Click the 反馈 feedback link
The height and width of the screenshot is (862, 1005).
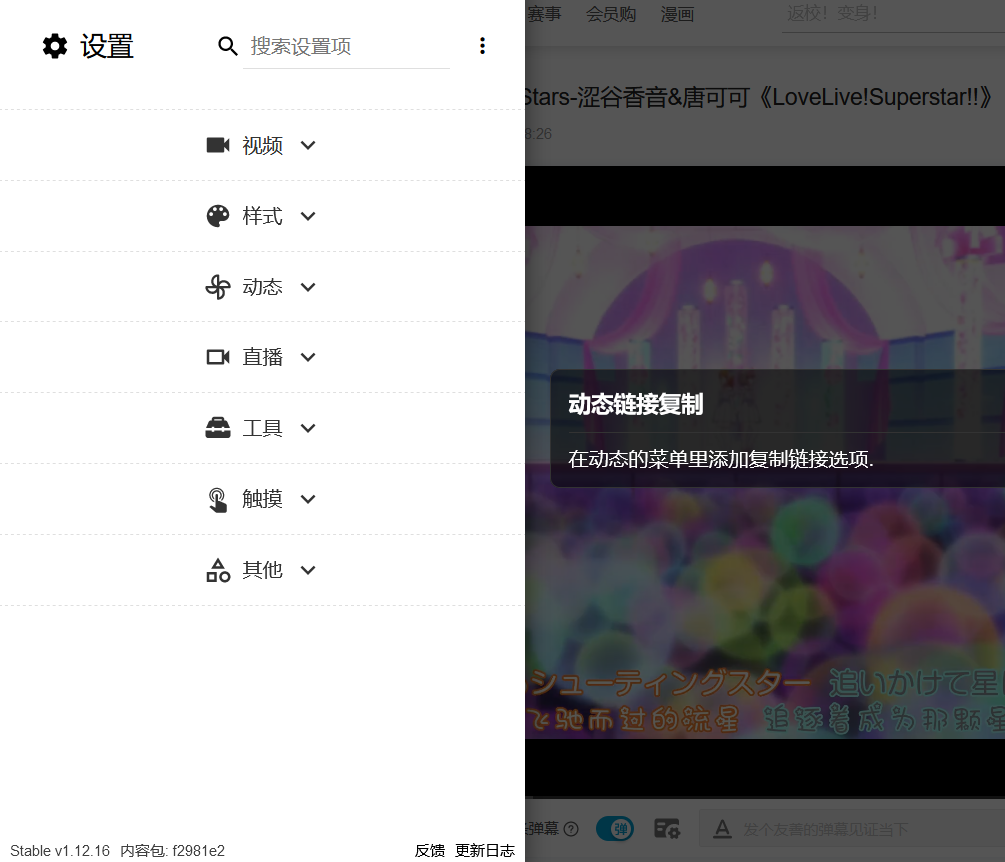(x=430, y=851)
